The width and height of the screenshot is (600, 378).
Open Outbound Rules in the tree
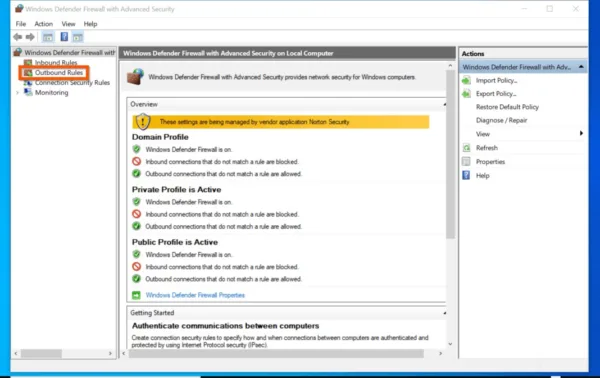pyautogui.click(x=59, y=72)
